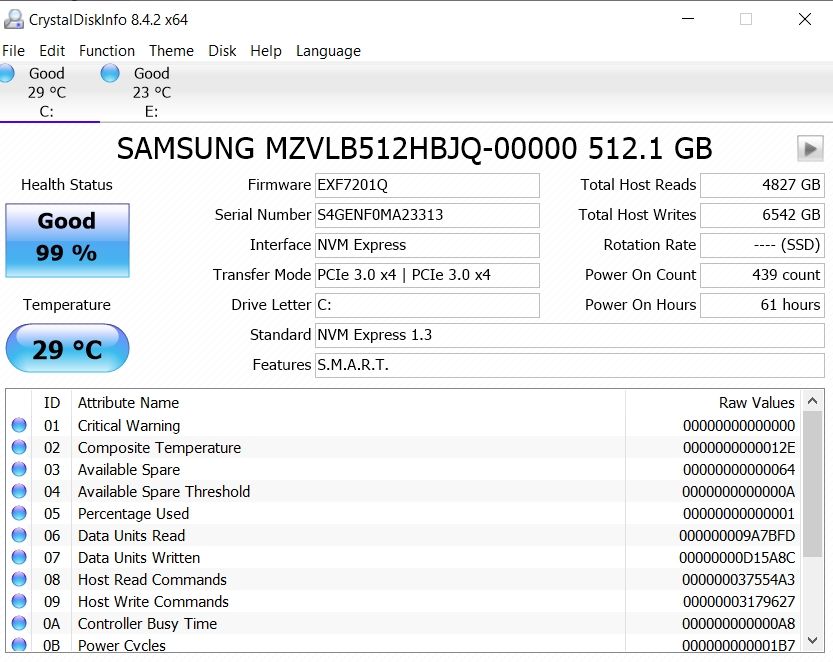Click the status dot for Host Write Commands
833x662 pixels.
coord(19,601)
